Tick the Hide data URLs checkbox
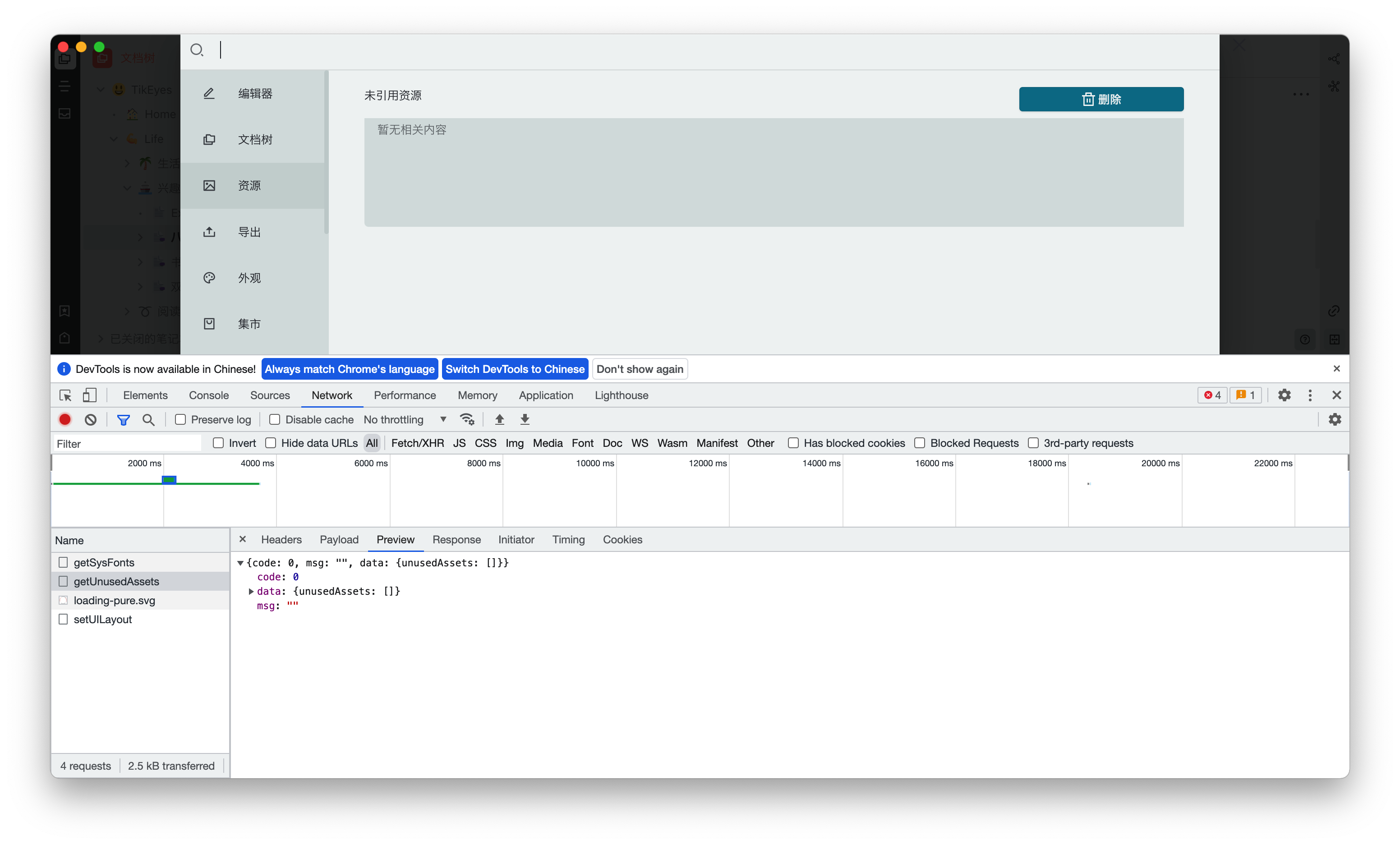 coord(271,443)
